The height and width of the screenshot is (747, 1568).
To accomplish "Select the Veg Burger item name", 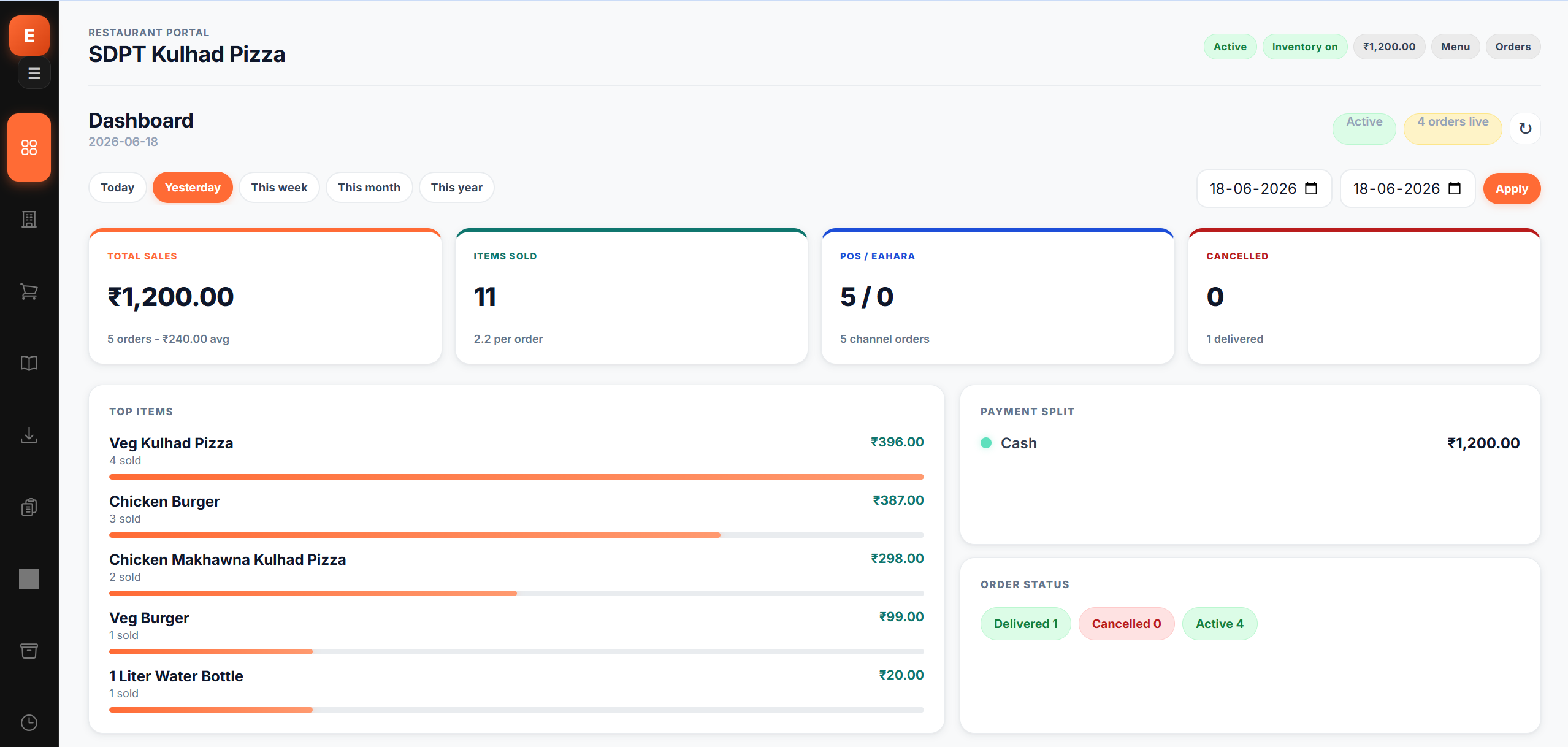I will coord(149,618).
